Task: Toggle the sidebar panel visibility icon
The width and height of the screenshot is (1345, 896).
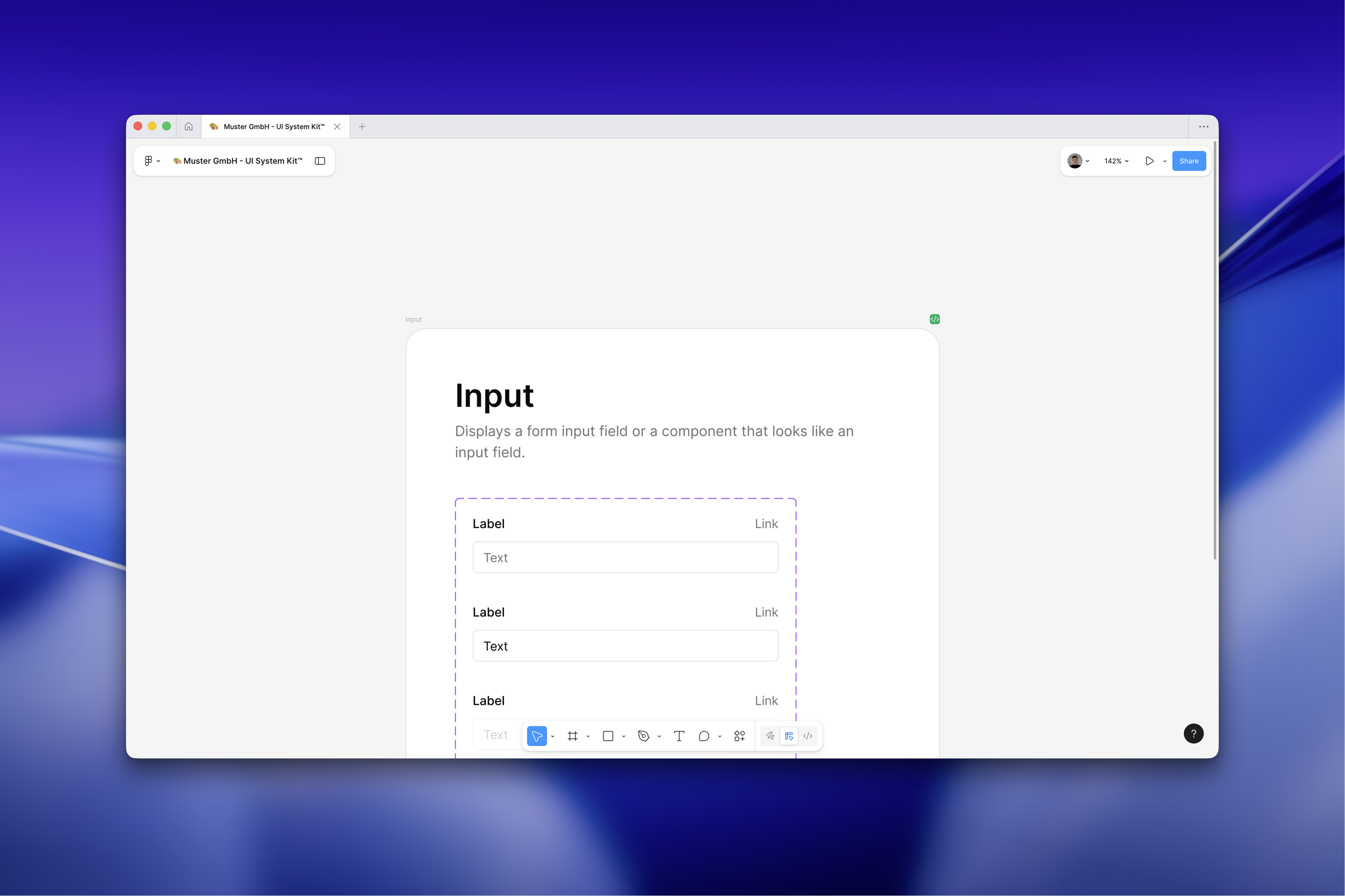Action: click(x=320, y=161)
